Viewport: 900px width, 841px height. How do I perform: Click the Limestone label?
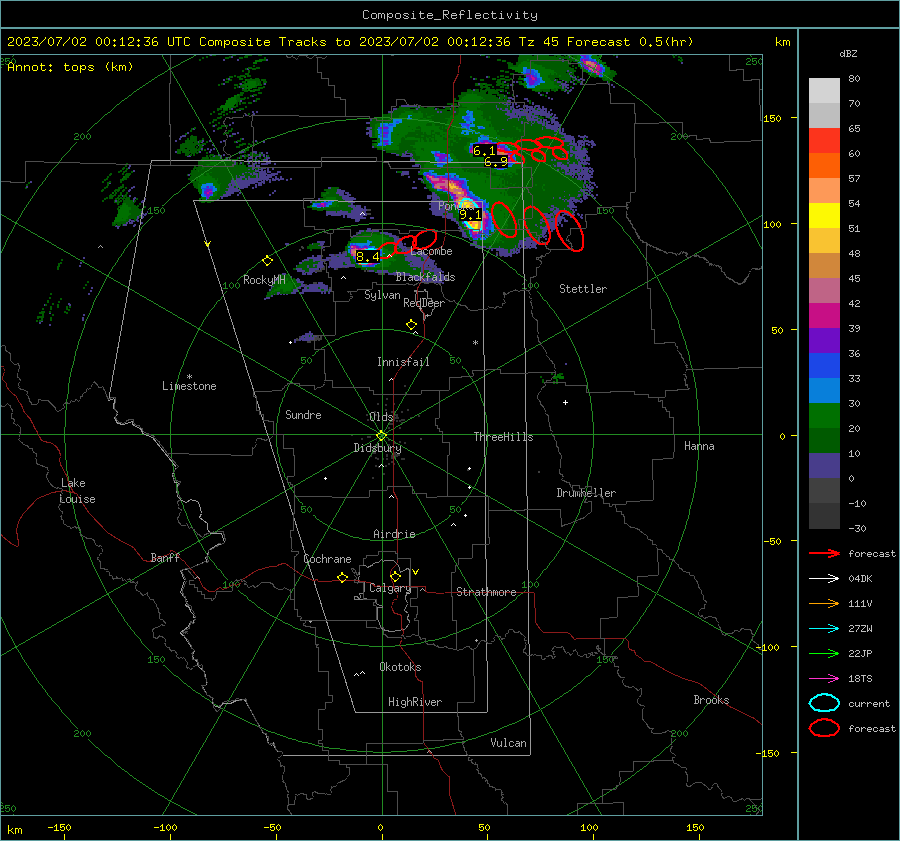click(x=189, y=386)
